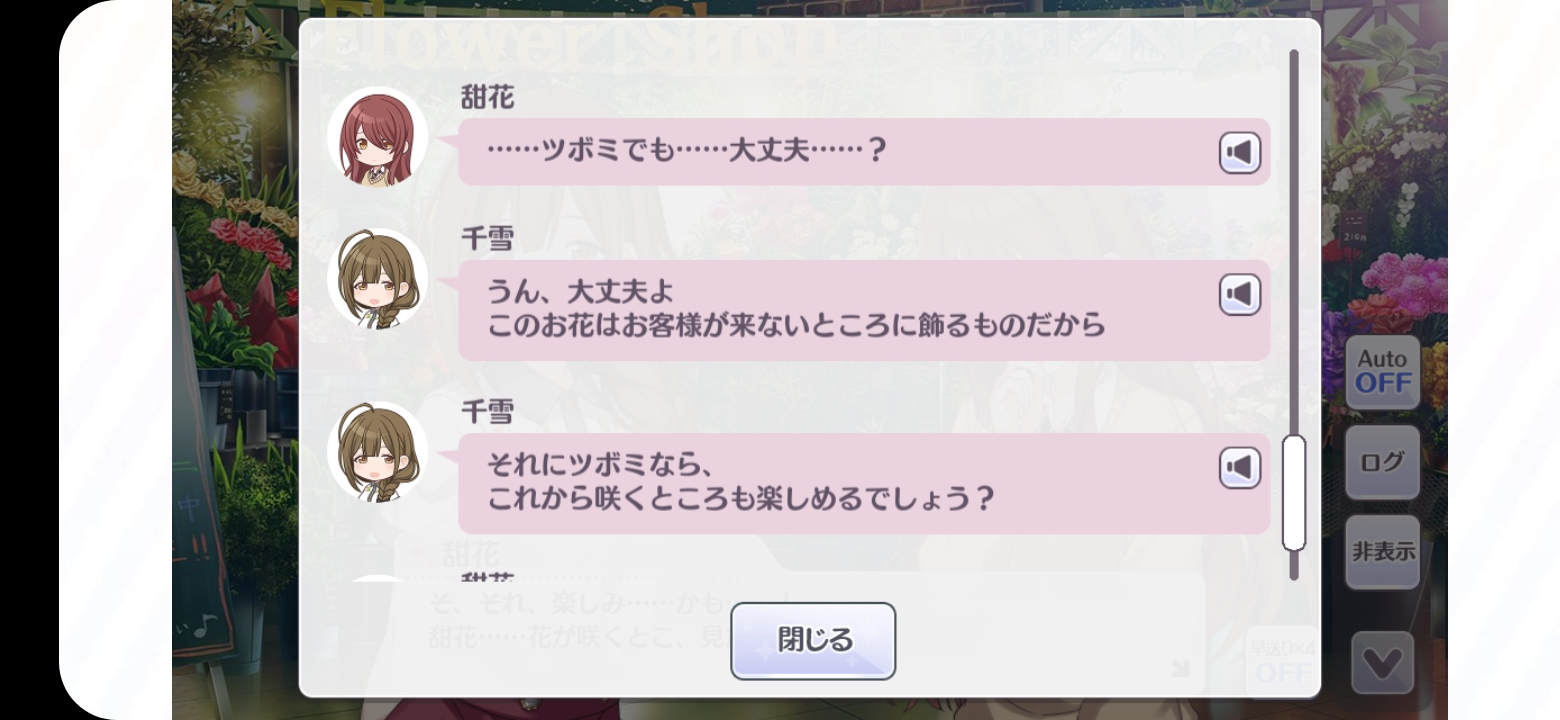This screenshot has width=1560, height=720.
Task: Expand the down-chevron menu button
Action: coord(1382,662)
